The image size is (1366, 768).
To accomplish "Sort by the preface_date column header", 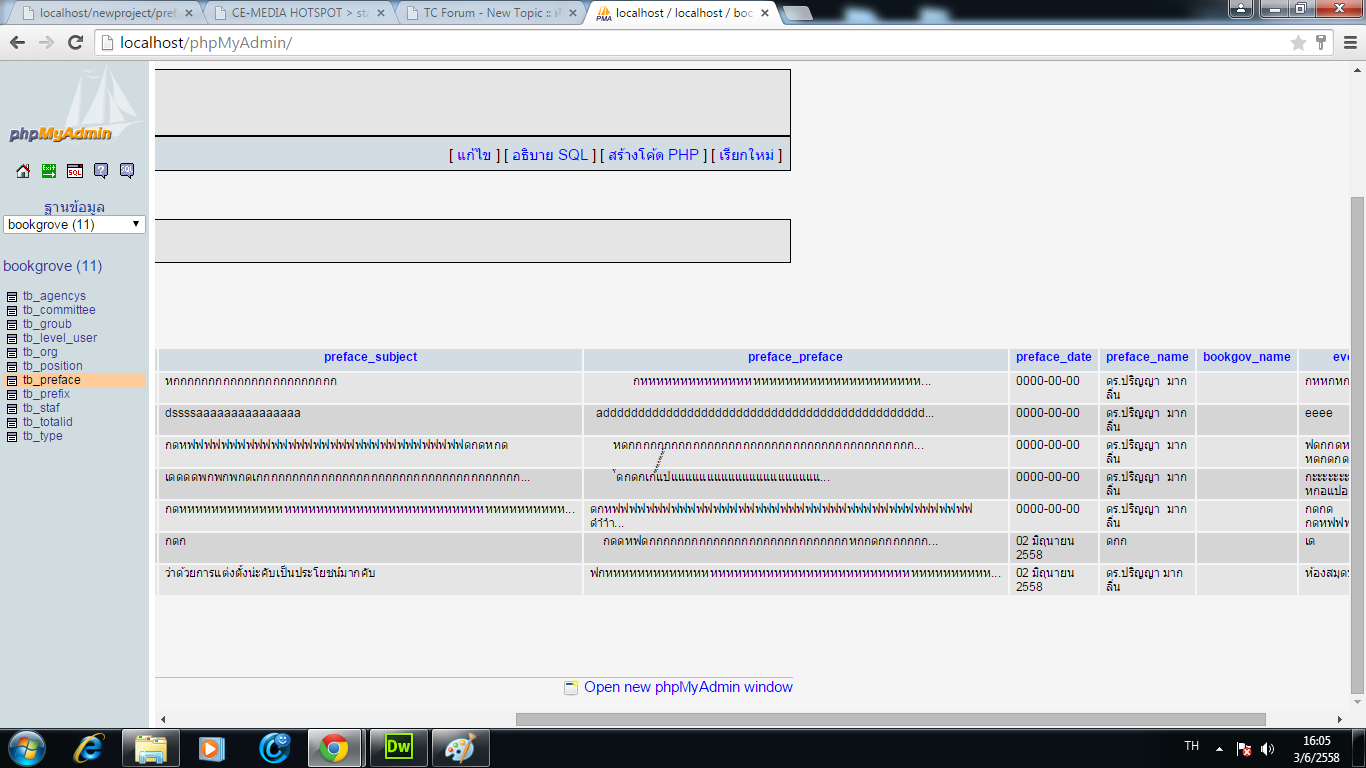I will click(x=1054, y=357).
